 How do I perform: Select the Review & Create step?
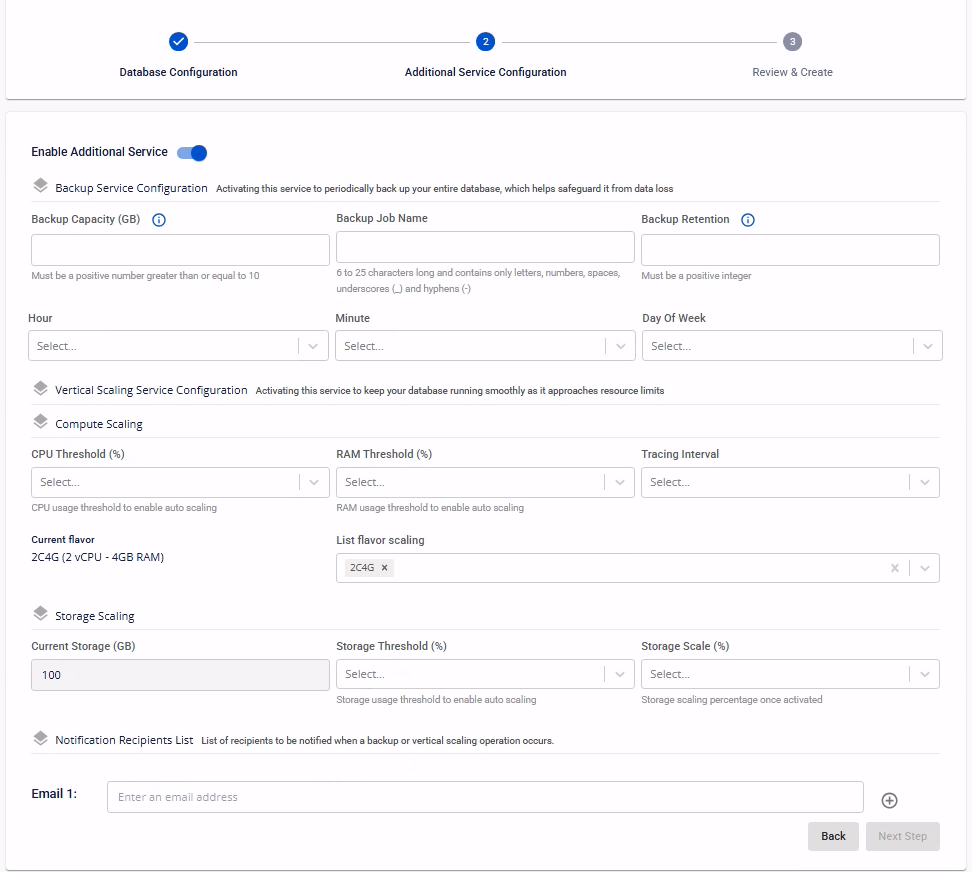(792, 42)
